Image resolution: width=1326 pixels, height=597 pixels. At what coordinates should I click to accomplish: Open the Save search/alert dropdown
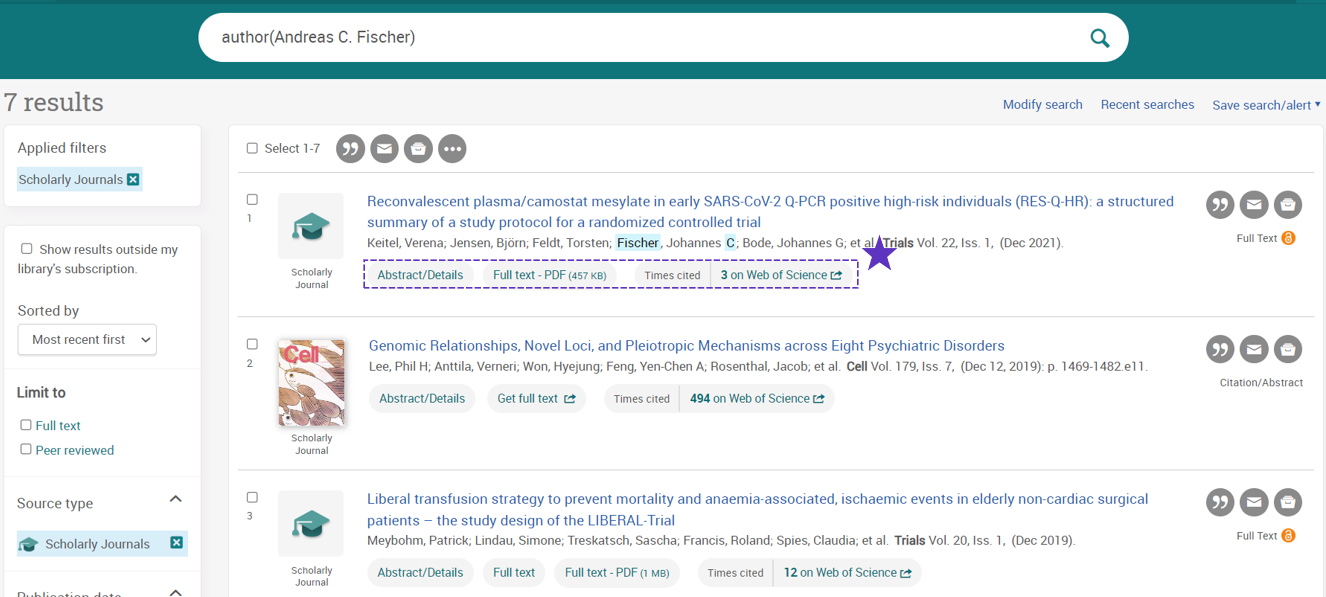pyautogui.click(x=1265, y=105)
